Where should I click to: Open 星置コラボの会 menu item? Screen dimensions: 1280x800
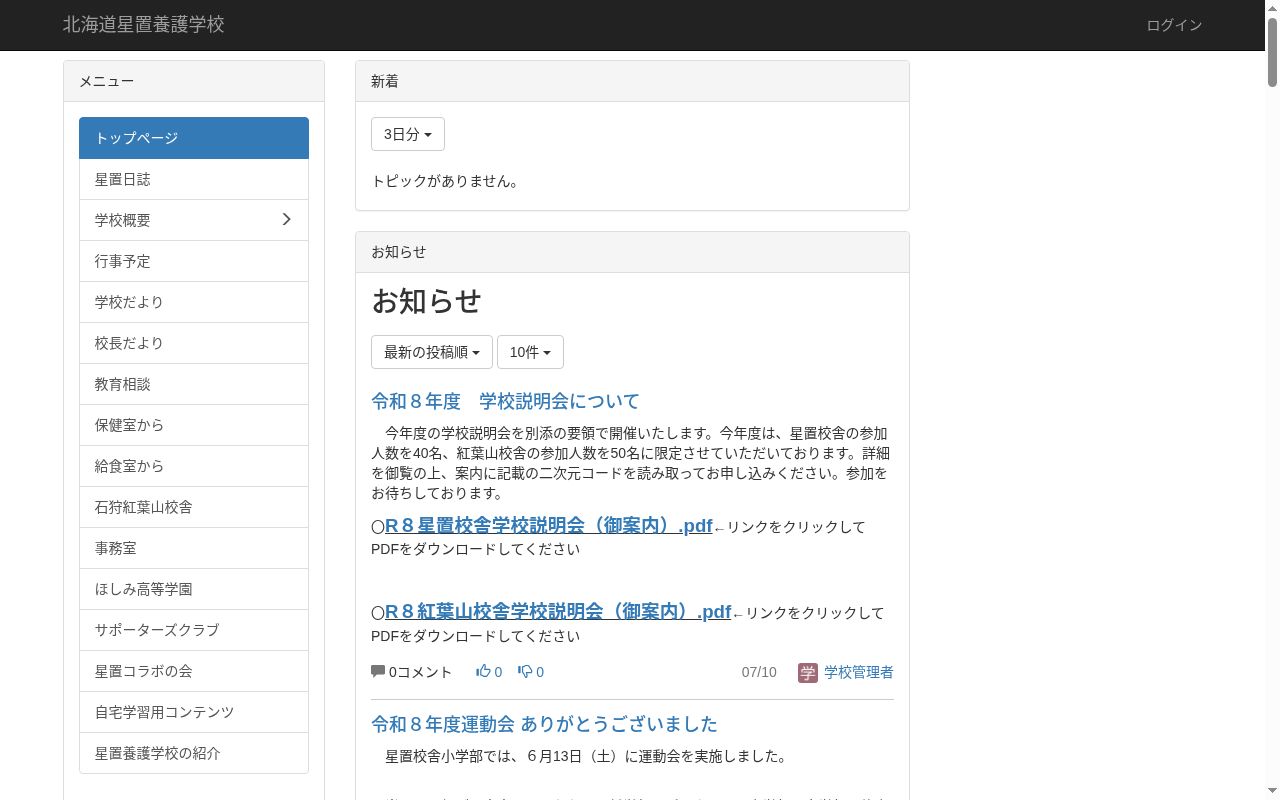point(194,671)
